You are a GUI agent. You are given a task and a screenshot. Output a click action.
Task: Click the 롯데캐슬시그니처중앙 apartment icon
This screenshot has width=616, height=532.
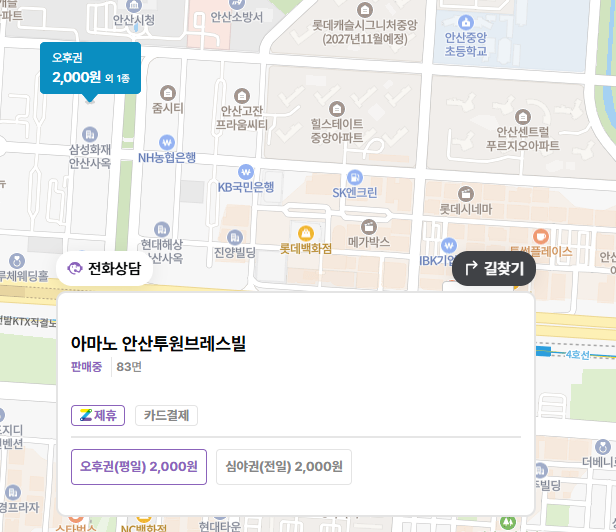pyautogui.click(x=365, y=10)
